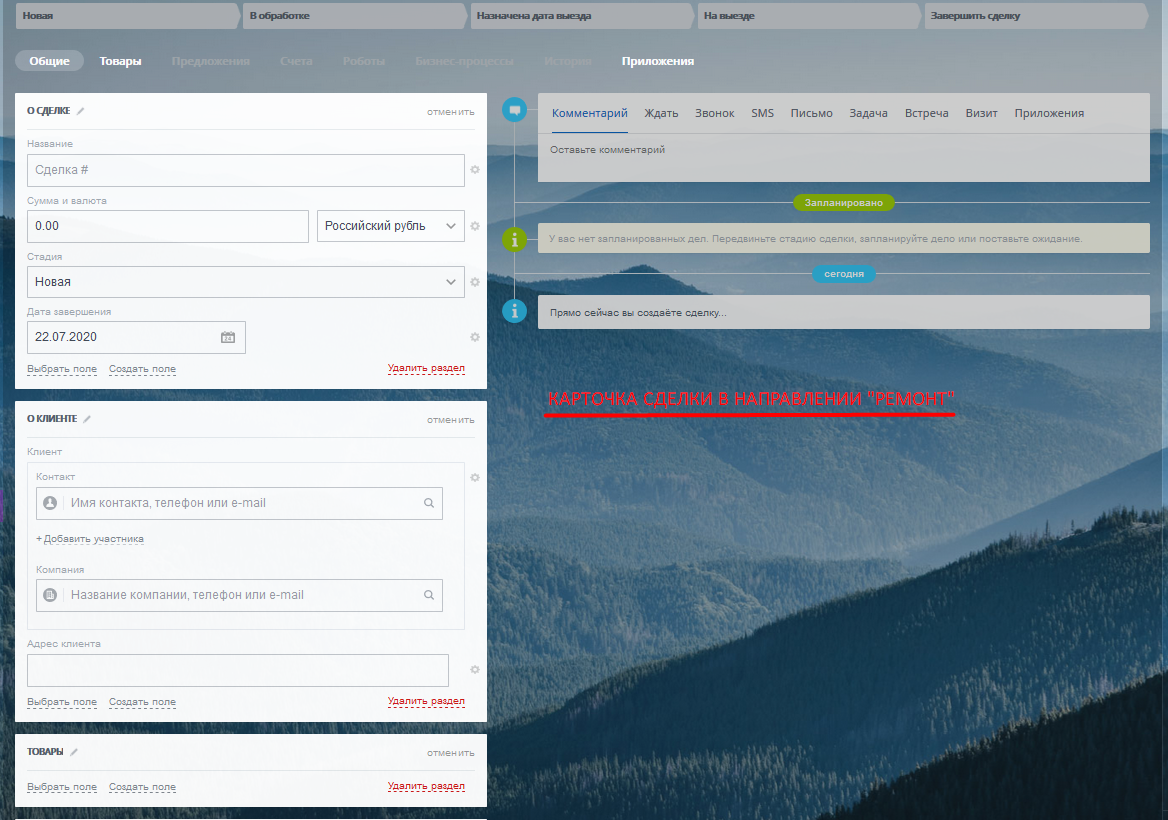1168x820 pixels.
Task: Click the search icon in the Компания field
Action: point(429,595)
